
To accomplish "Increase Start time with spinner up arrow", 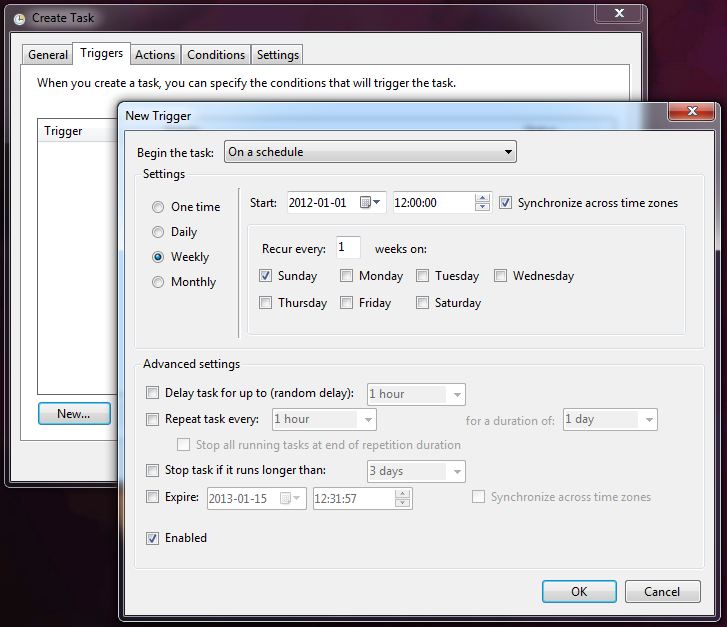I will (482, 198).
